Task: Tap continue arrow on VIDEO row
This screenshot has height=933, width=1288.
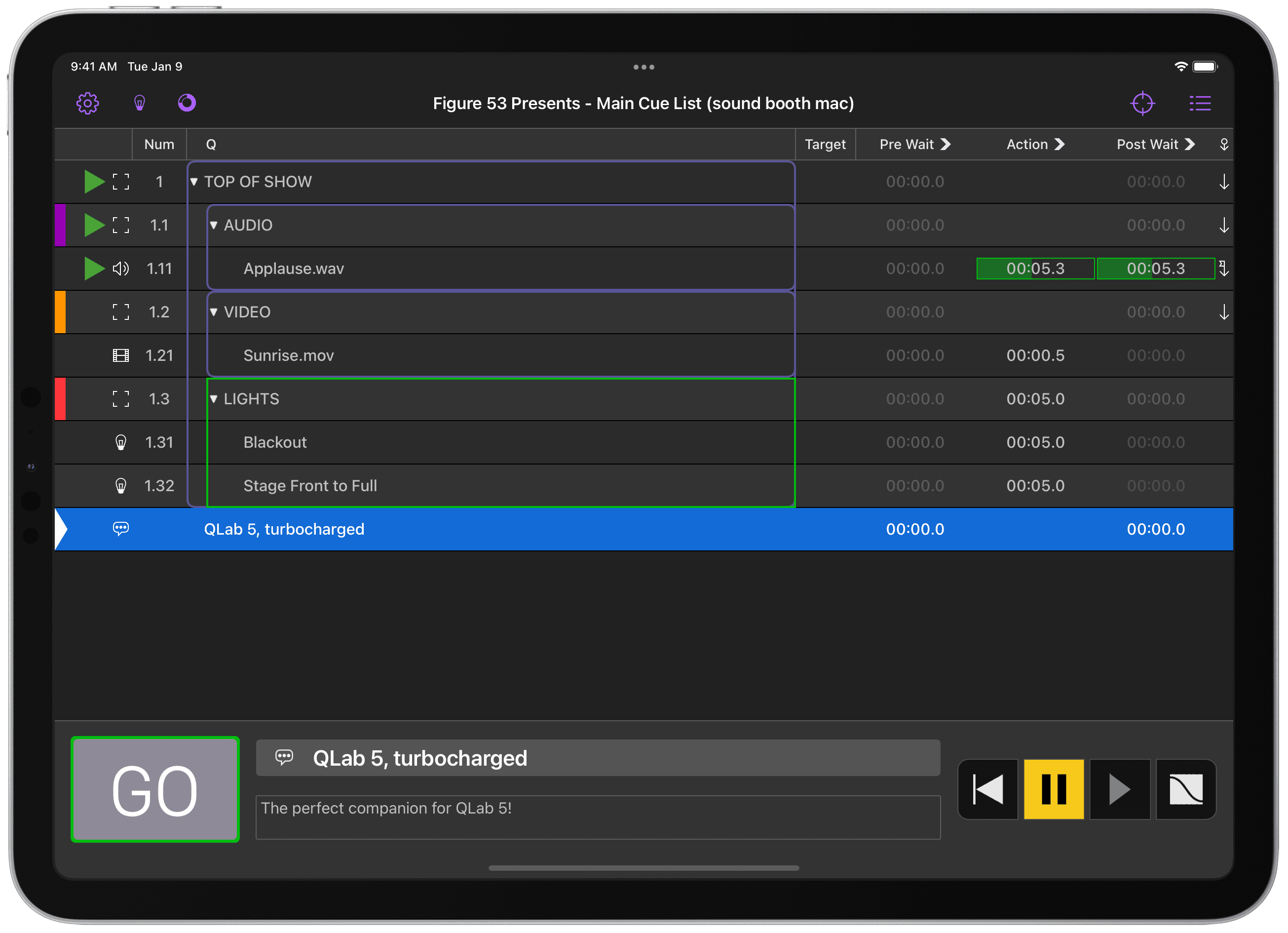Action: pos(1224,312)
